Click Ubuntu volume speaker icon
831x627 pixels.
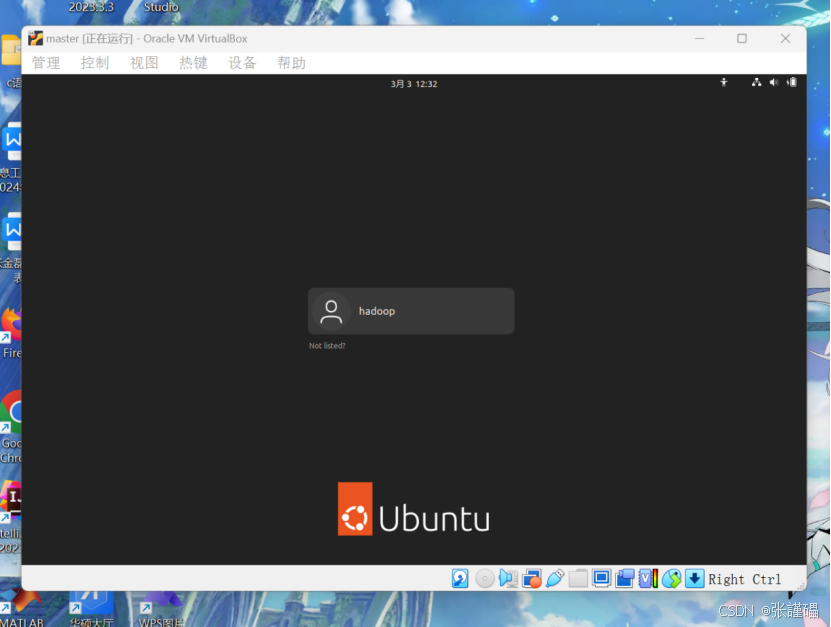click(x=774, y=82)
